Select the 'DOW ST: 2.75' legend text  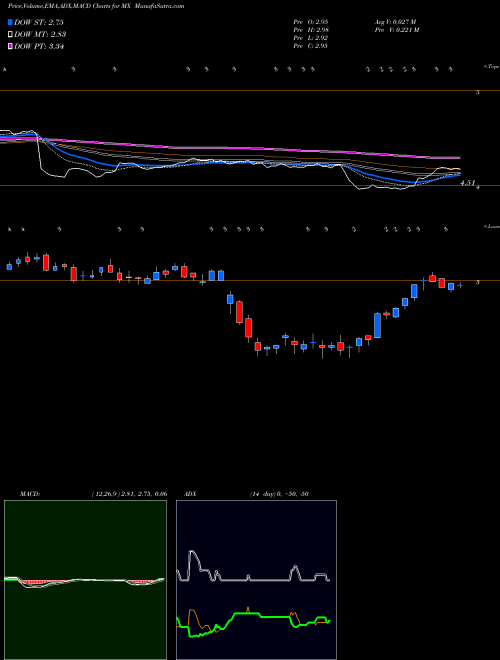tap(39, 22)
